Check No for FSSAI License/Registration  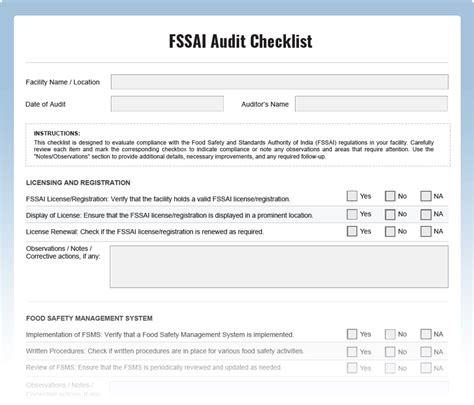390,196
